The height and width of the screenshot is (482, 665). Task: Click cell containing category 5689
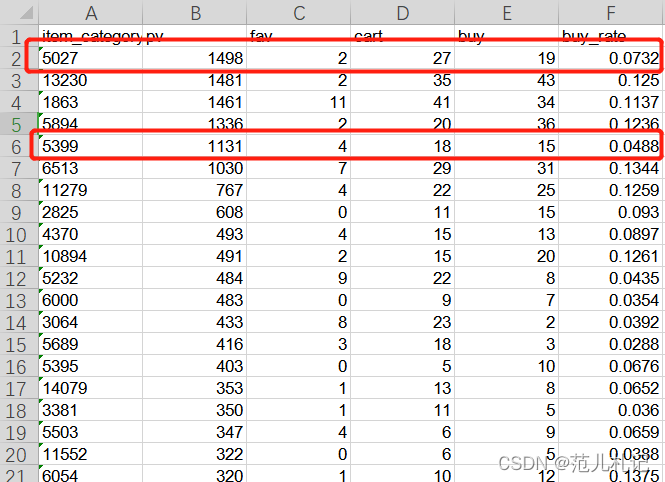click(91, 344)
